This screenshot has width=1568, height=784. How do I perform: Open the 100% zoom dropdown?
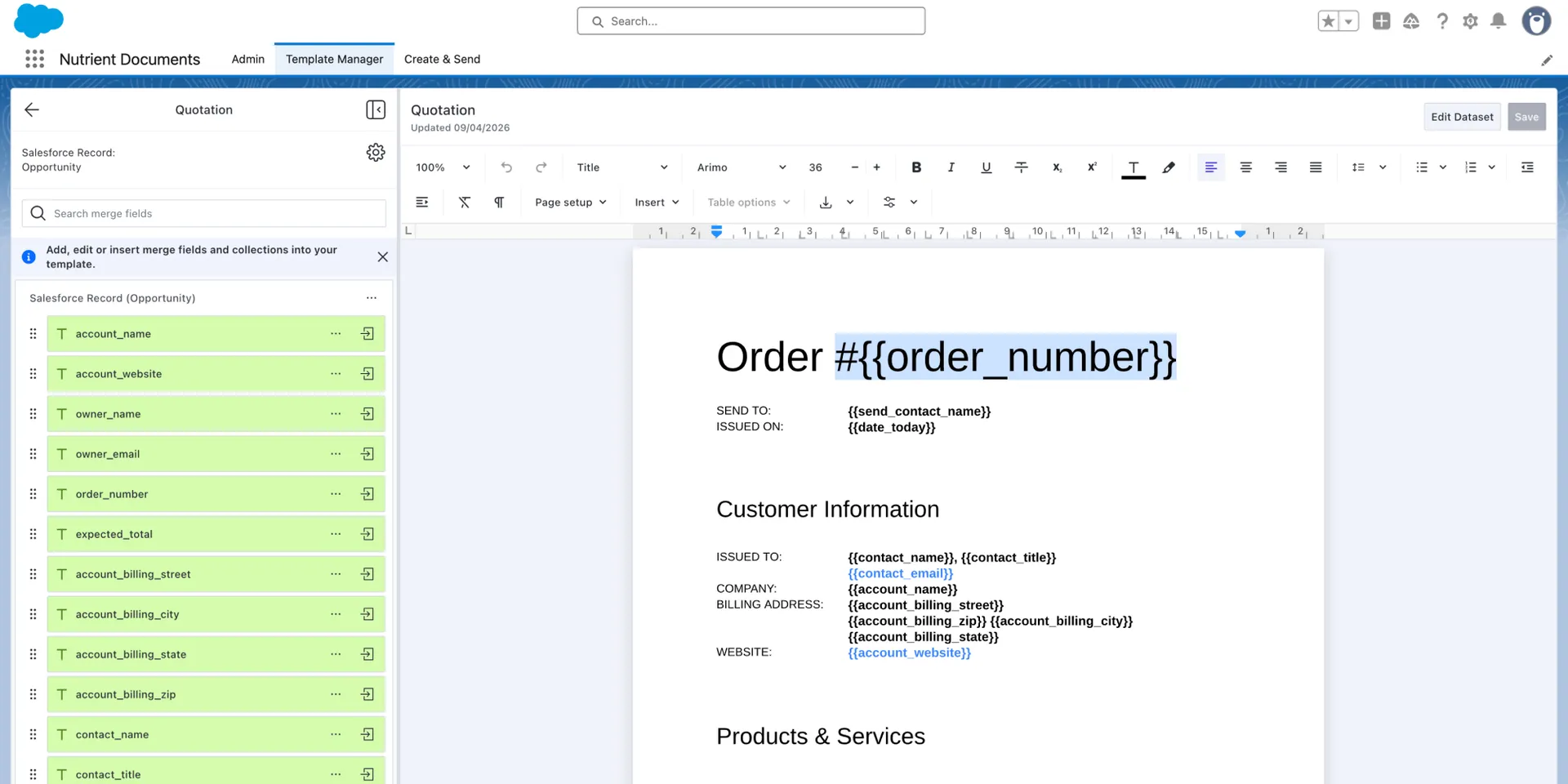click(443, 167)
